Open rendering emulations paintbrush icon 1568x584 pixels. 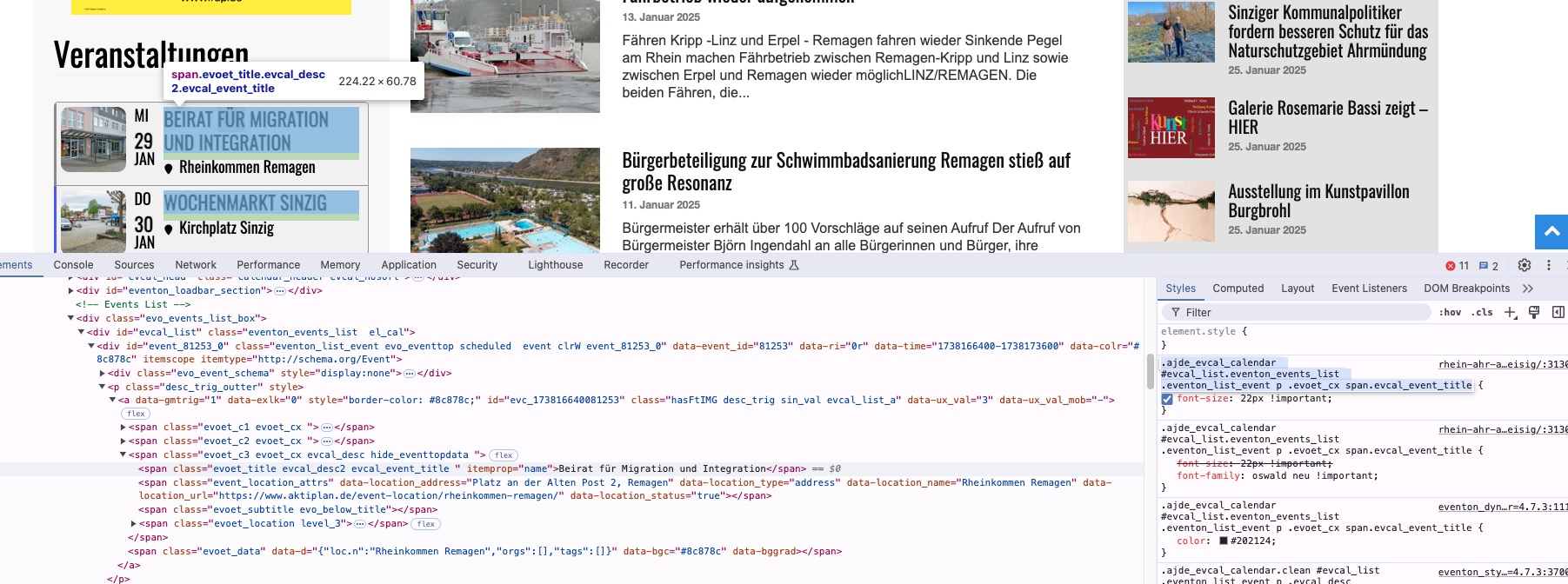coord(1534,312)
